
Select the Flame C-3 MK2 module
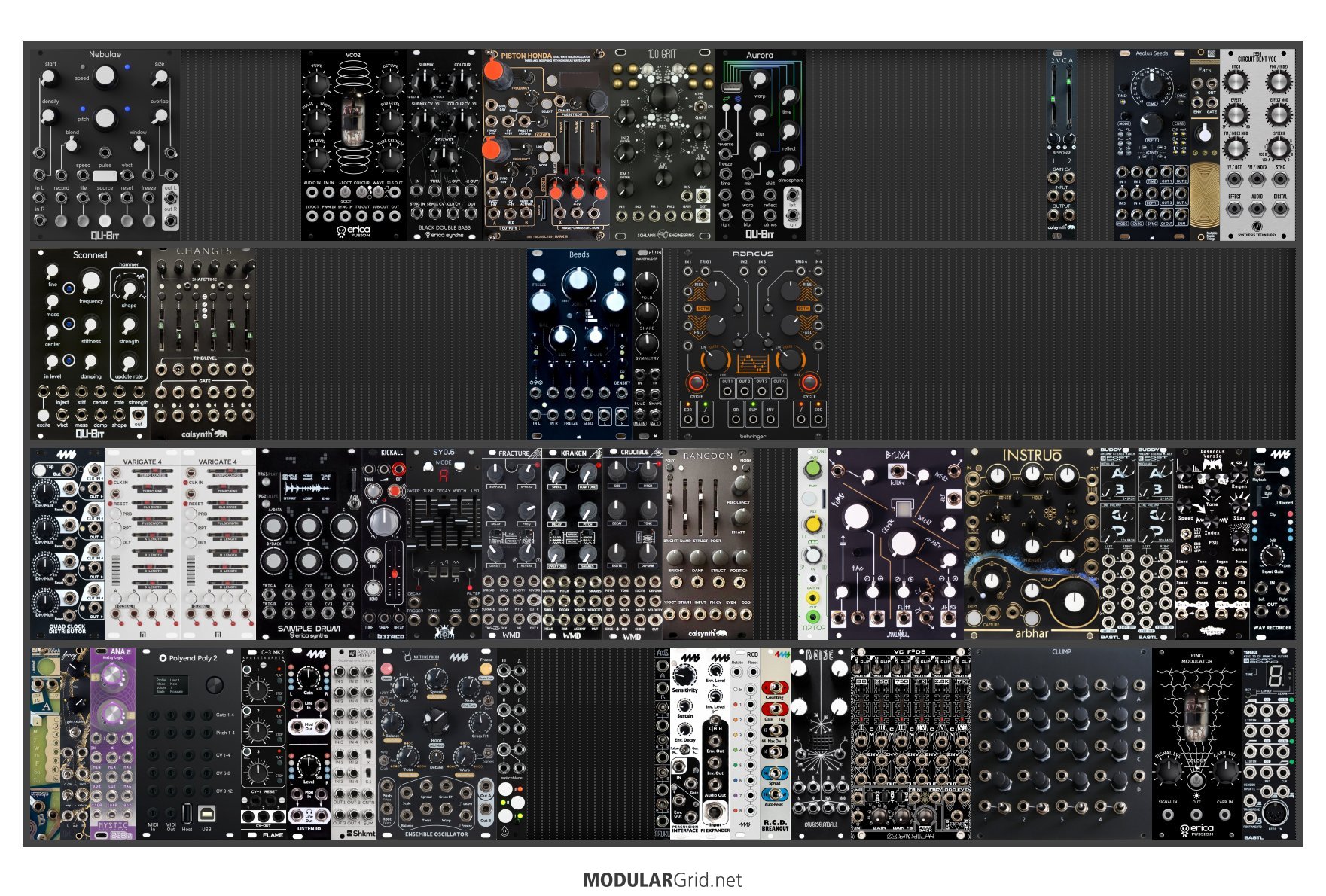(x=264, y=743)
